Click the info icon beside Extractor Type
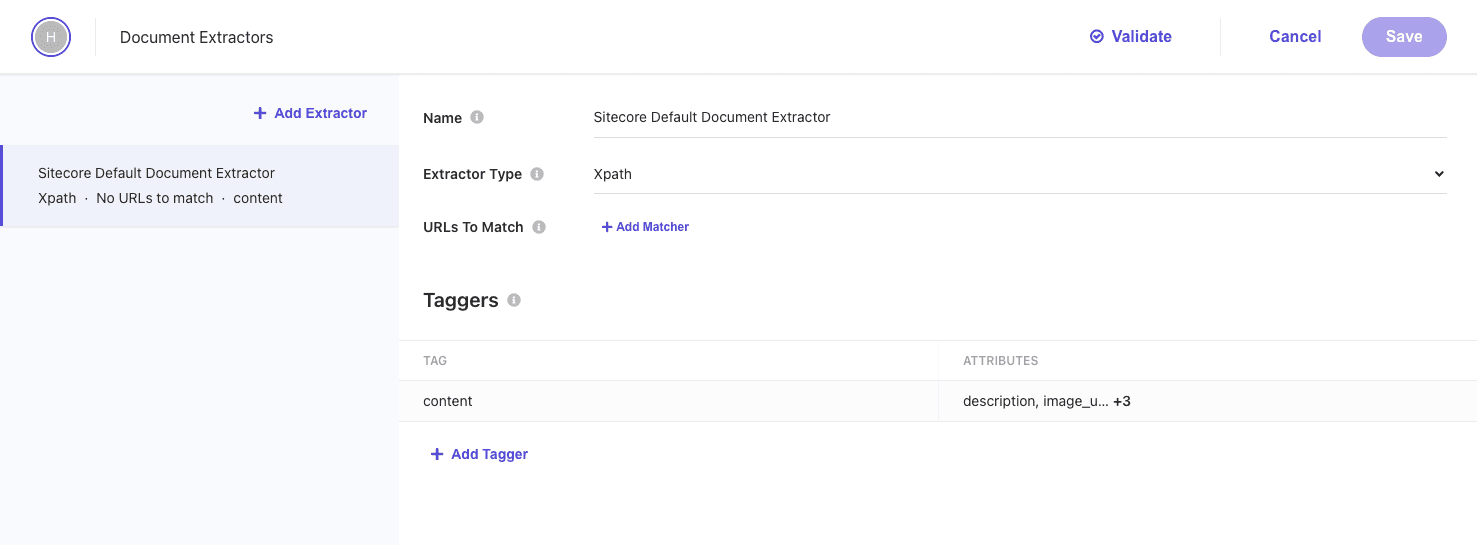 537,174
